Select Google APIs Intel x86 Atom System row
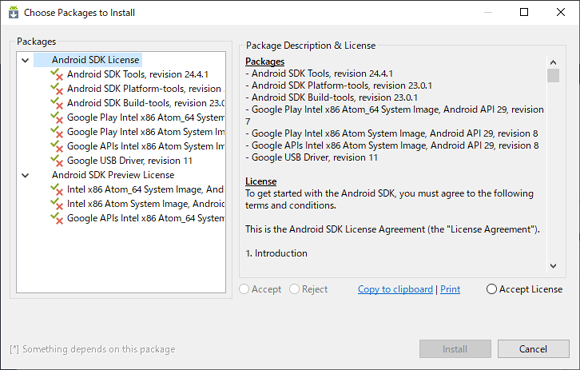 [x=145, y=147]
